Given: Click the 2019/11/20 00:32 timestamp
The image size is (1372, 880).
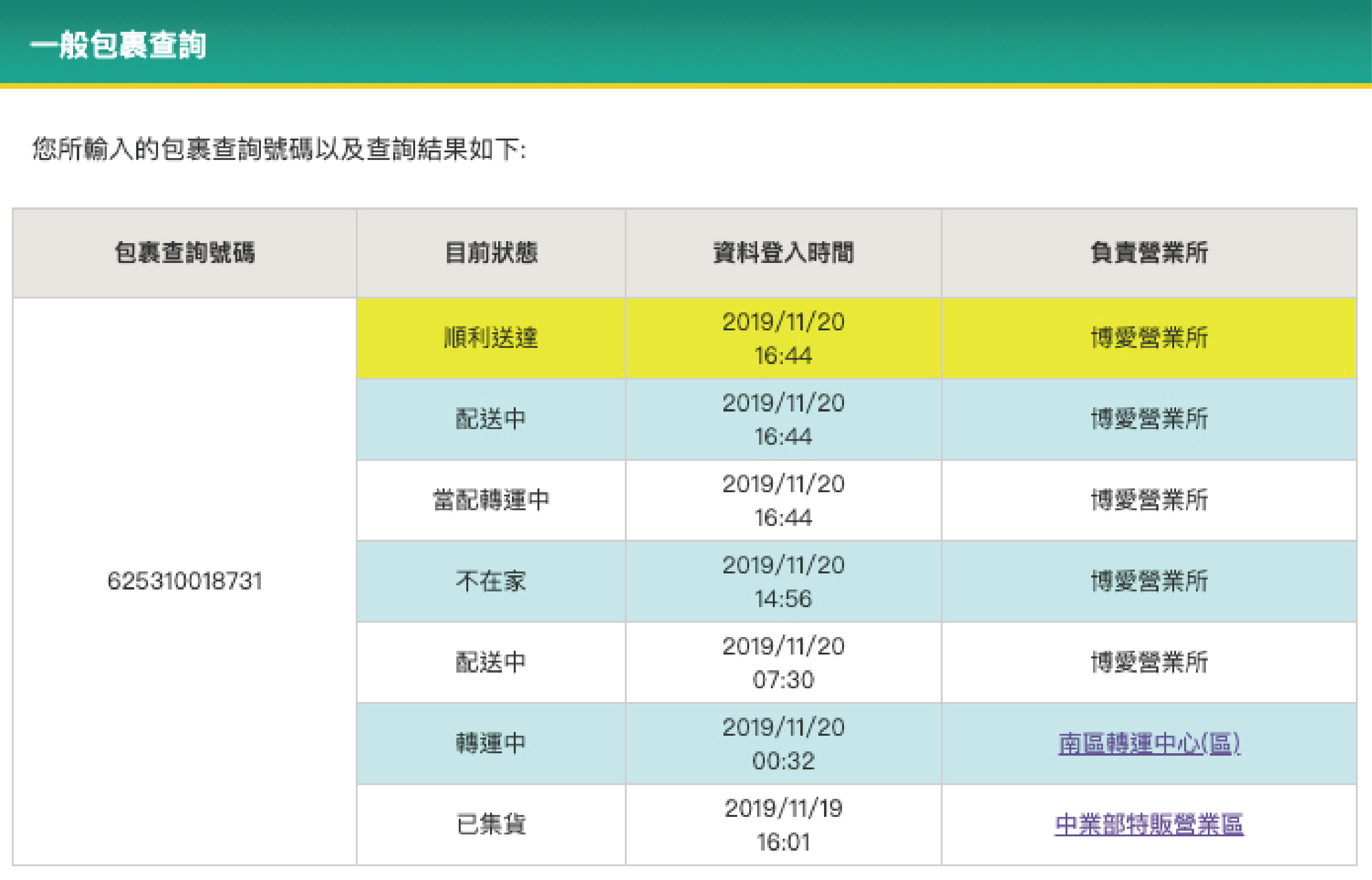Looking at the screenshot, I should pos(783,743).
